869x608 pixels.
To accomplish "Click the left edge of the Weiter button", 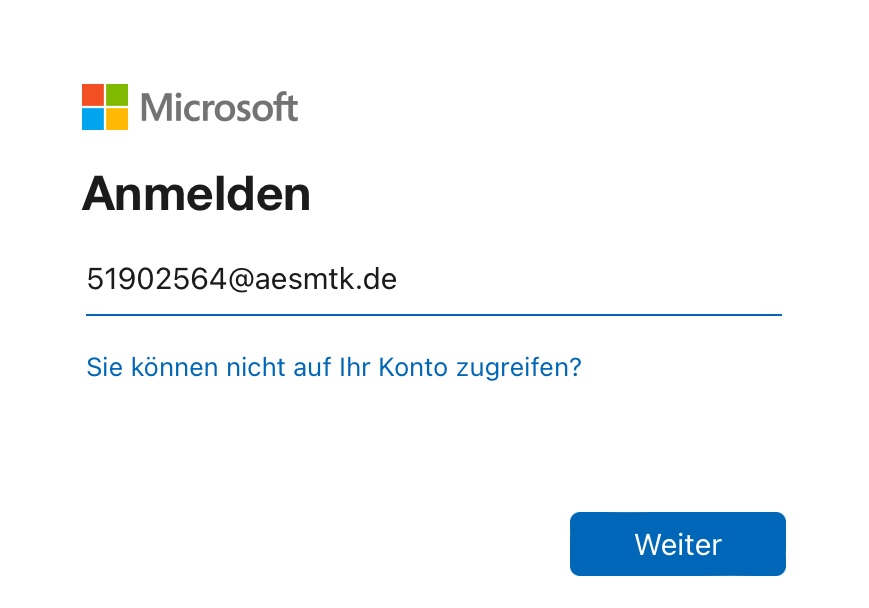I will (x=578, y=545).
